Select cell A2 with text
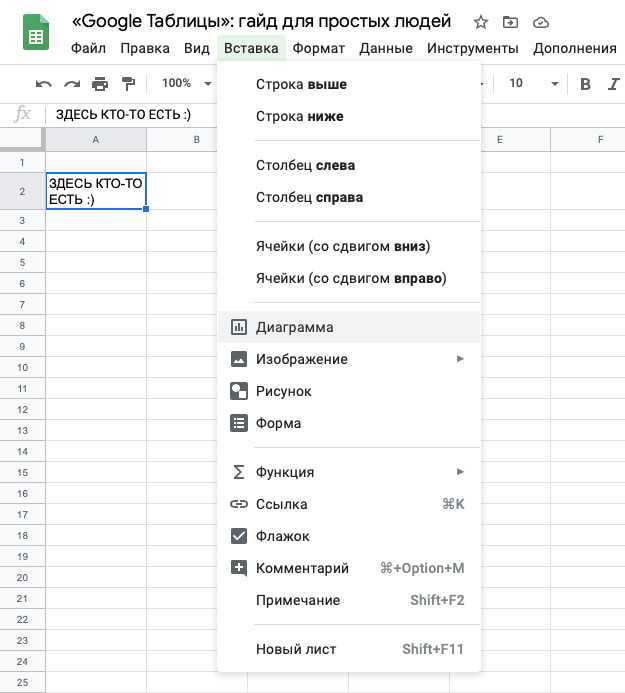This screenshot has width=625, height=693. point(96,191)
